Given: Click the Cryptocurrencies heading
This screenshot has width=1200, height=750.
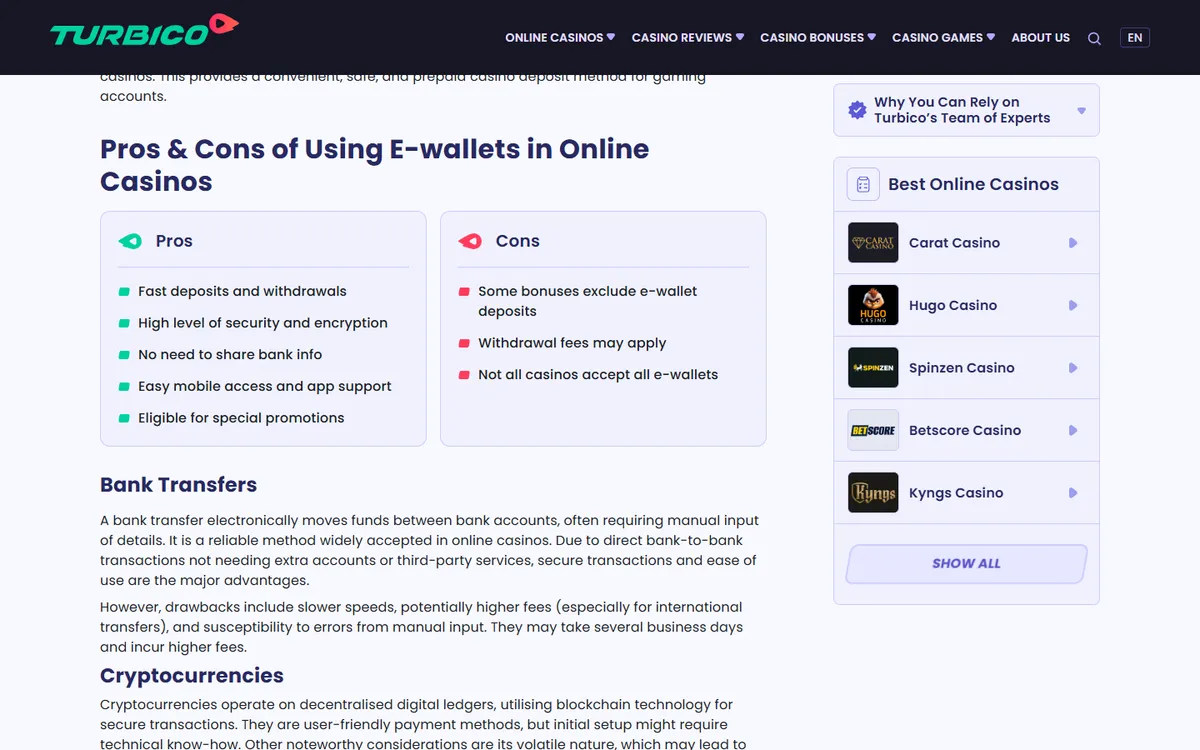Looking at the screenshot, I should point(192,675).
